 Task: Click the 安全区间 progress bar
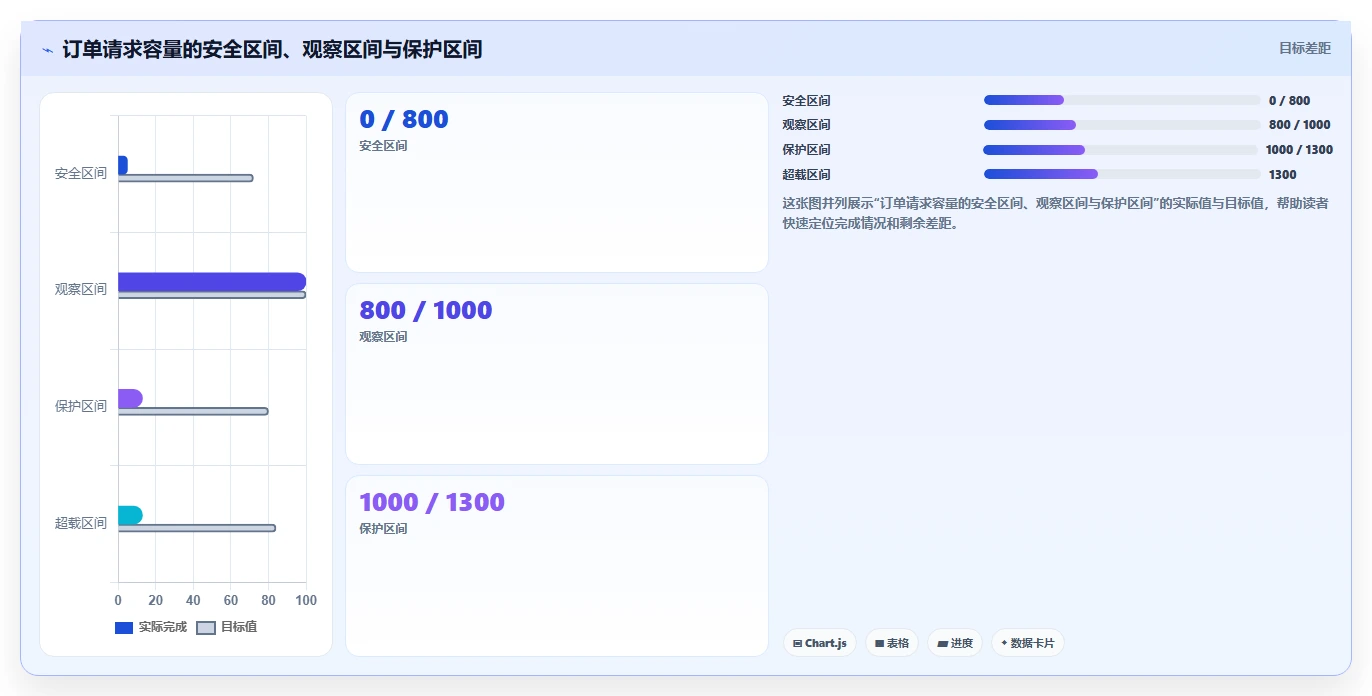(1122, 100)
